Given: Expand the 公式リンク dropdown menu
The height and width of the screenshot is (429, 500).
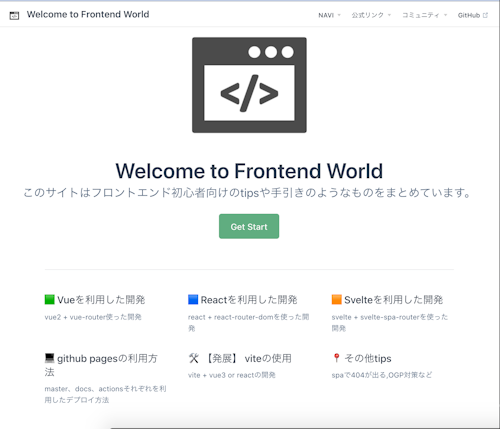Looking at the screenshot, I should (371, 15).
